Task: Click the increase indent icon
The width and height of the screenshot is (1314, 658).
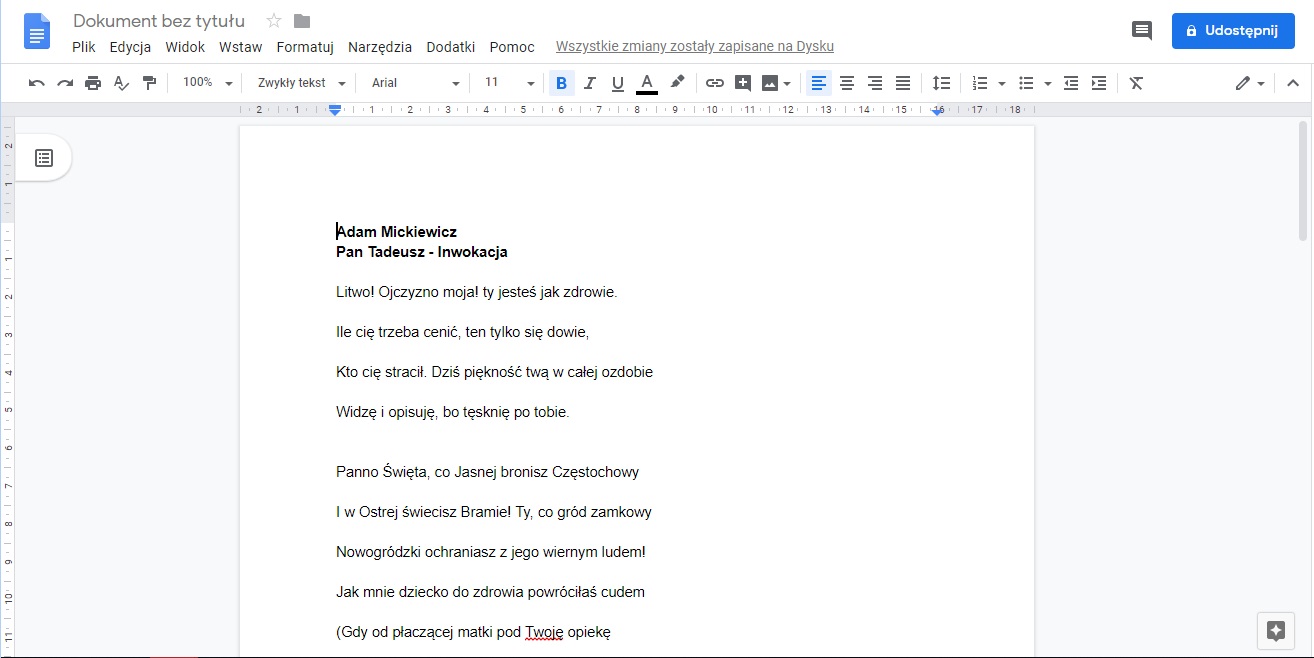Action: click(1099, 83)
